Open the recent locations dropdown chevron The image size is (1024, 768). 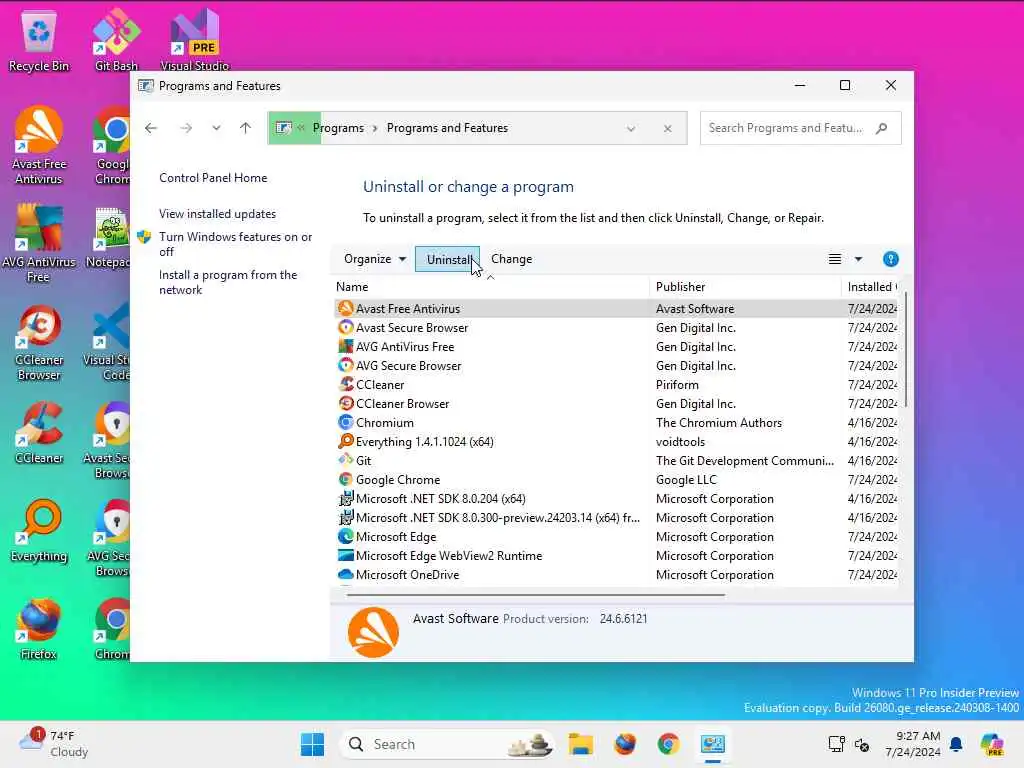pyautogui.click(x=216, y=128)
